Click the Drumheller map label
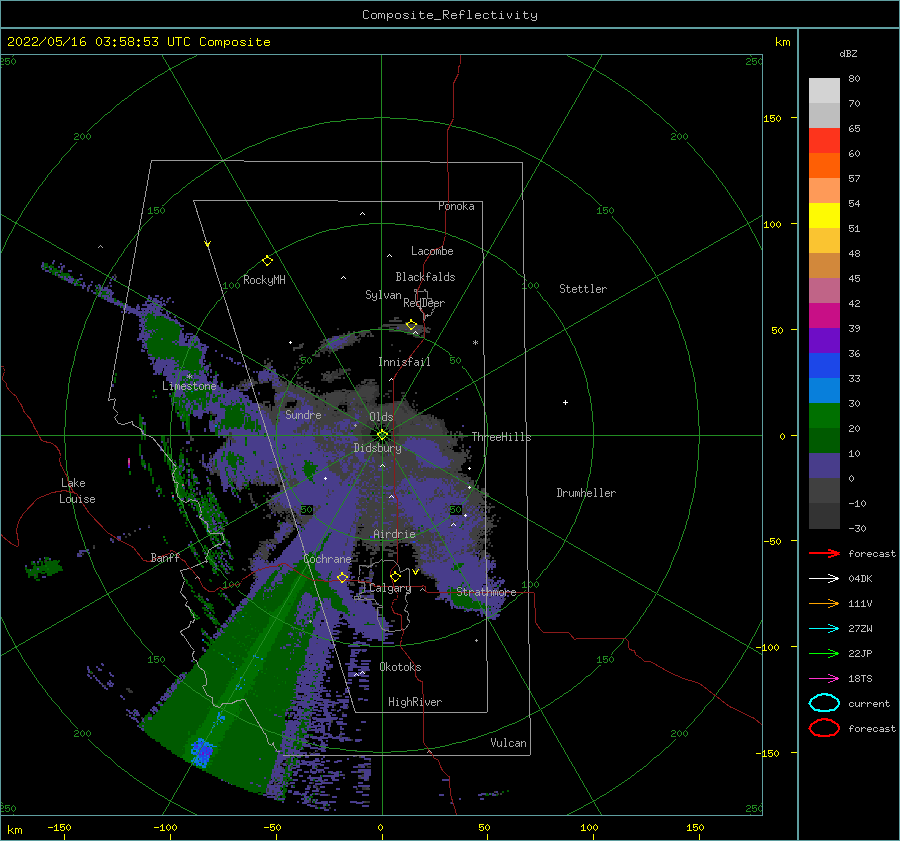The image size is (900, 841). pyautogui.click(x=586, y=493)
